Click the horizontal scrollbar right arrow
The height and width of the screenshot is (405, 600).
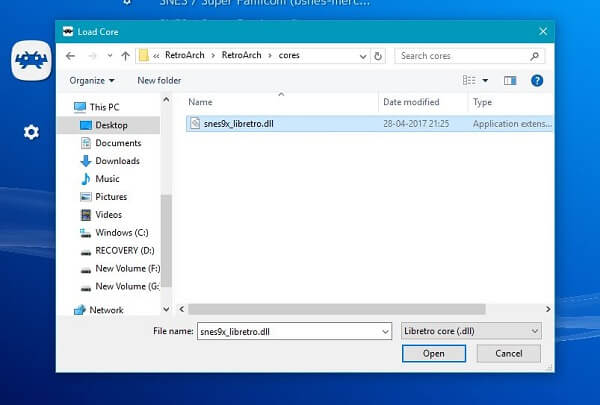point(548,309)
